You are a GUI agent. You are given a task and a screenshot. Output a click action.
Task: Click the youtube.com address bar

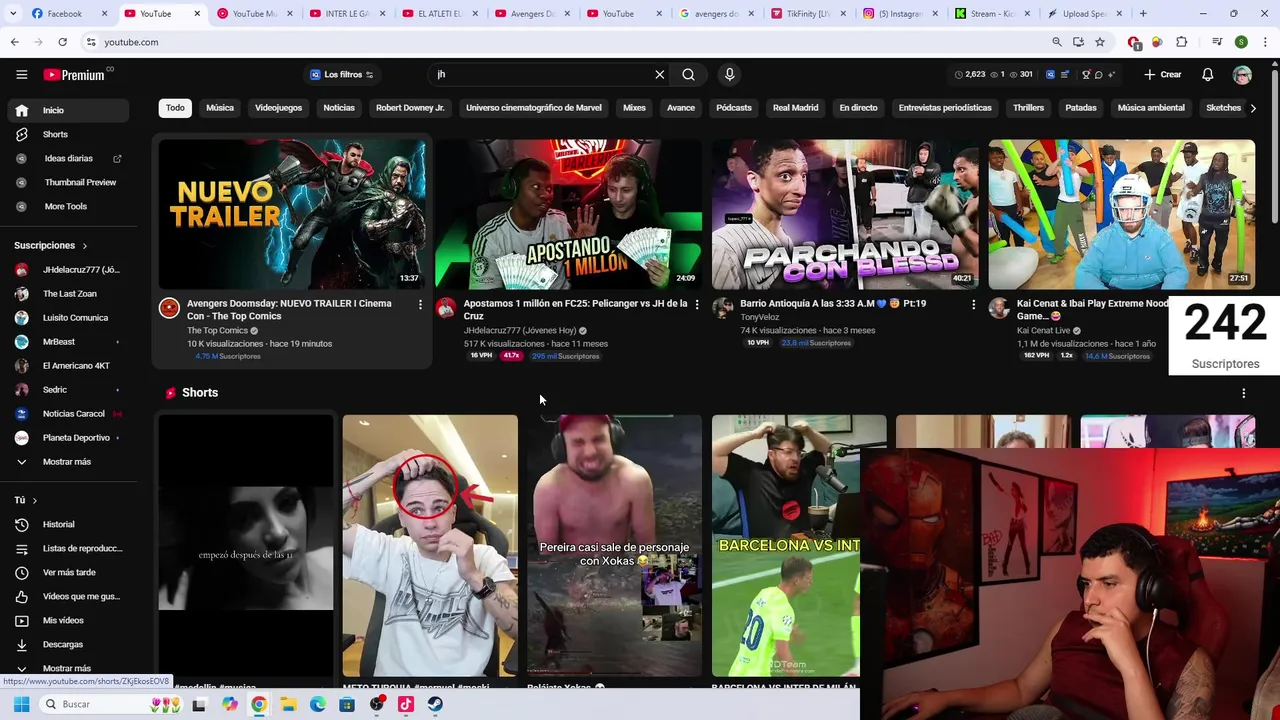pos(560,42)
